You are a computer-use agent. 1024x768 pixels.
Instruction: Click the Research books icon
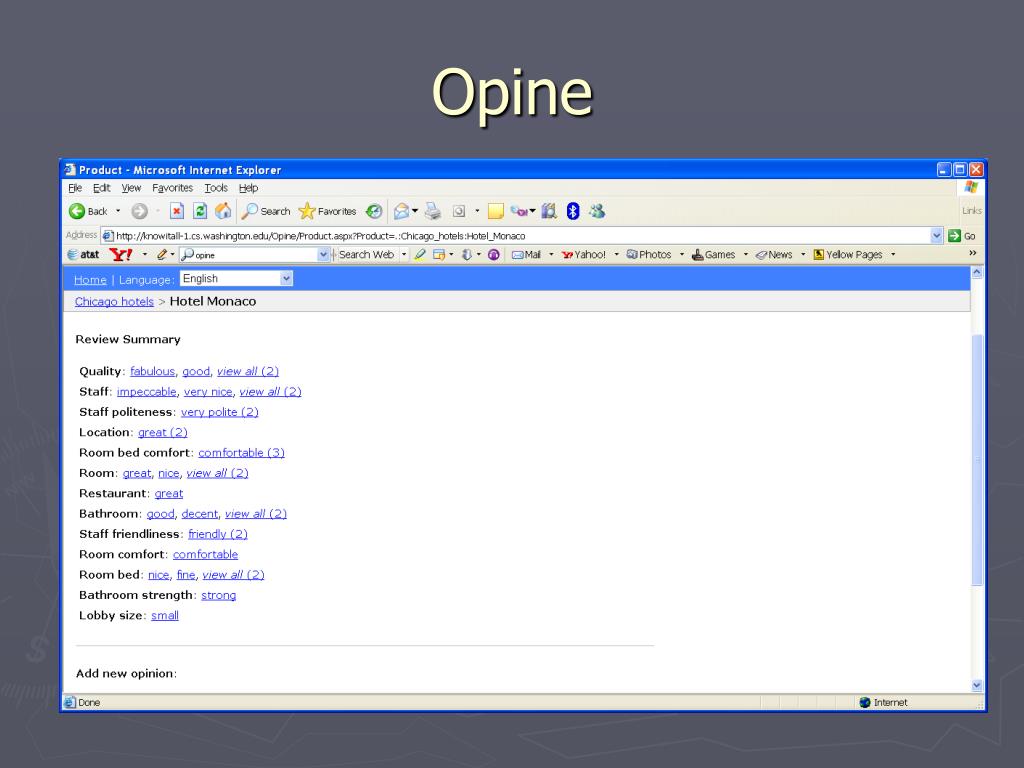[549, 211]
